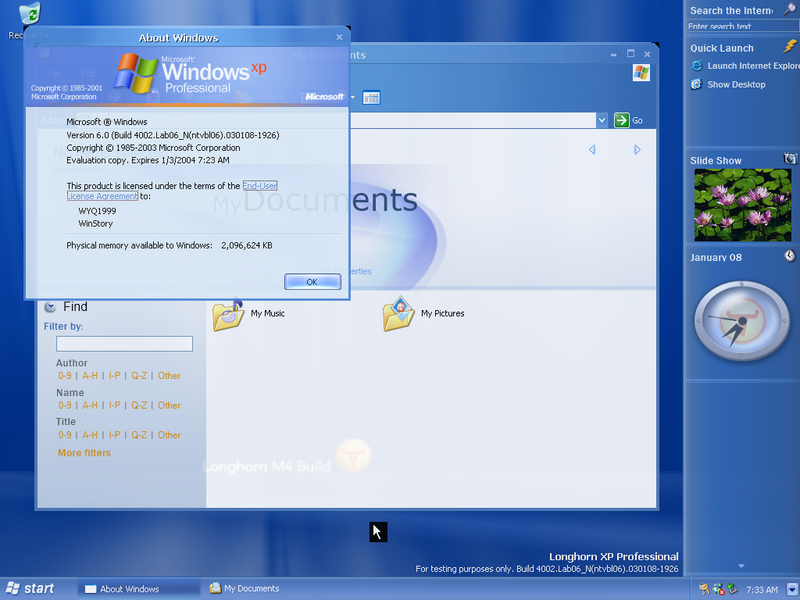Click the Filter by text field
Viewport: 800px width, 600px height.
124,344
